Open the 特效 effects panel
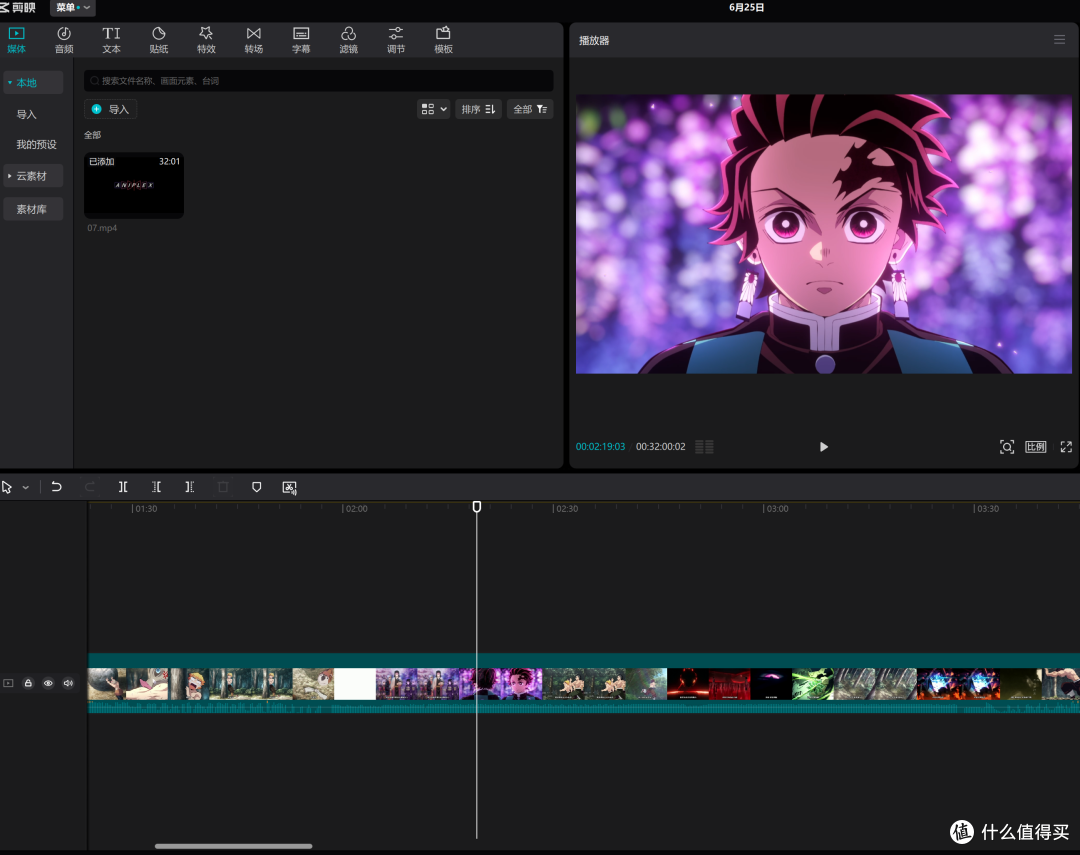The height and width of the screenshot is (855, 1080). coord(206,40)
